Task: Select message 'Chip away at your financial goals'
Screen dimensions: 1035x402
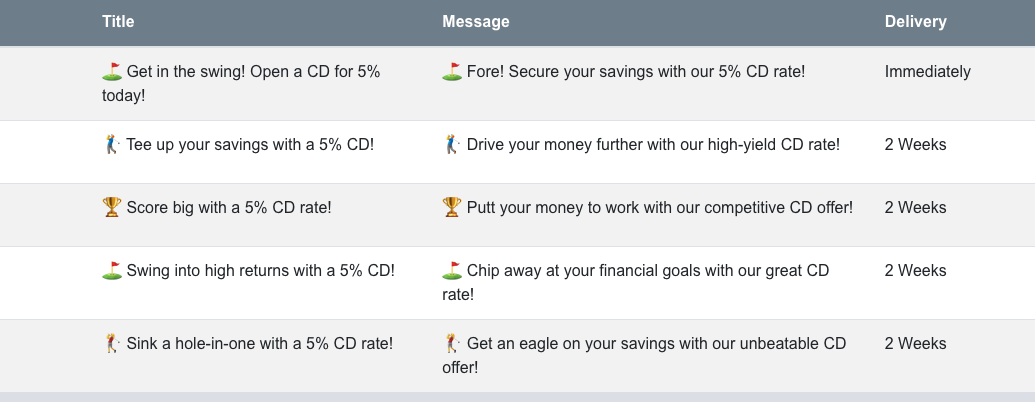Action: tap(636, 283)
